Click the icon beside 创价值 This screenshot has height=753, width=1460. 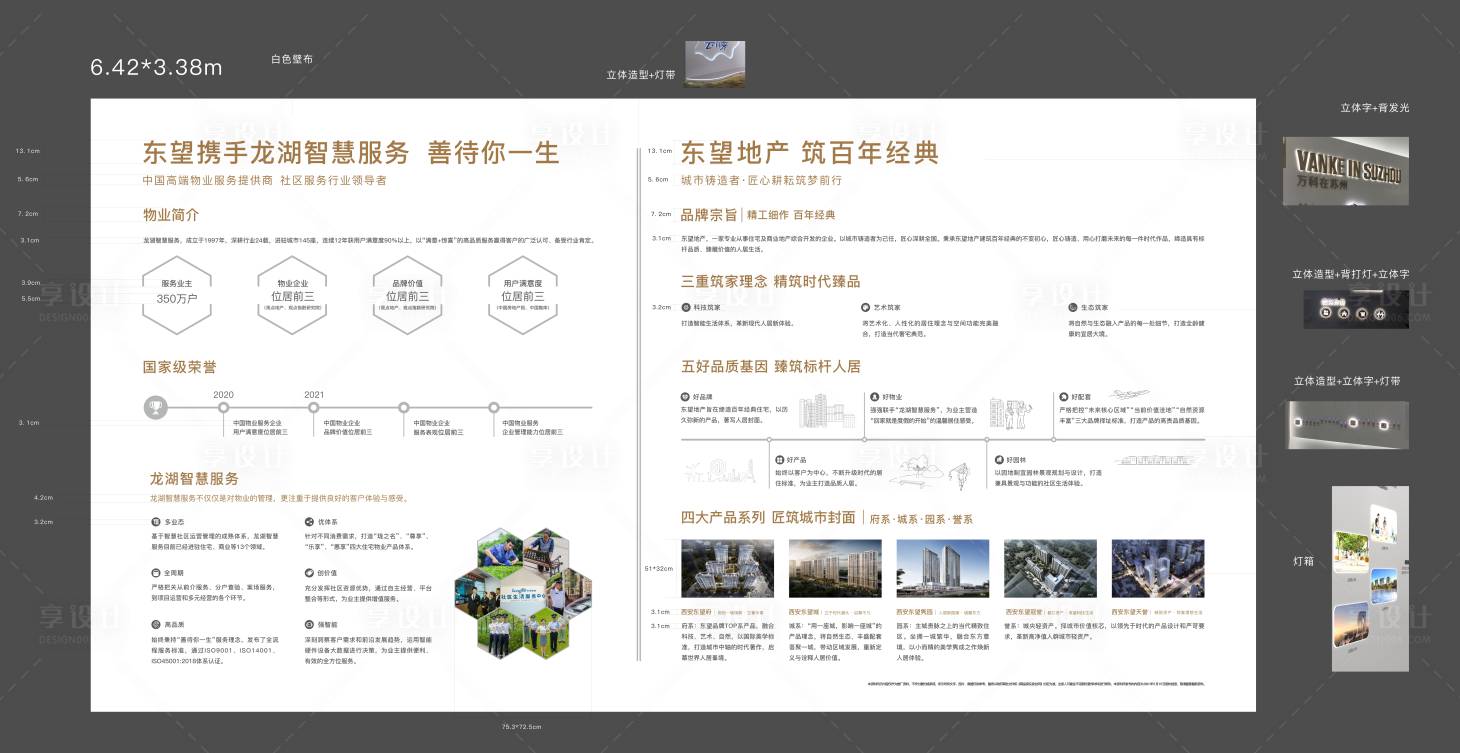point(308,573)
